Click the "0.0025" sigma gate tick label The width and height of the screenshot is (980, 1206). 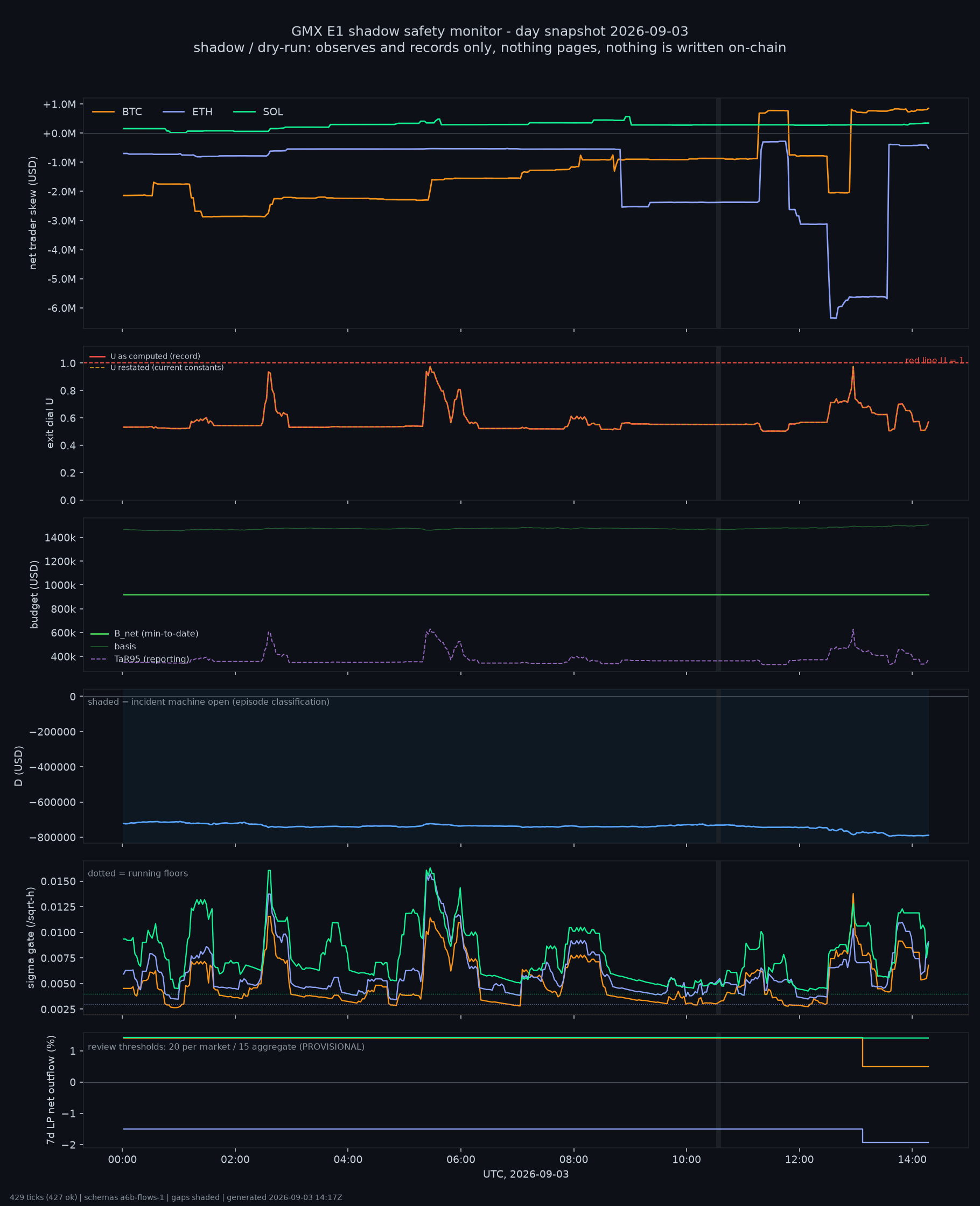tap(59, 1009)
